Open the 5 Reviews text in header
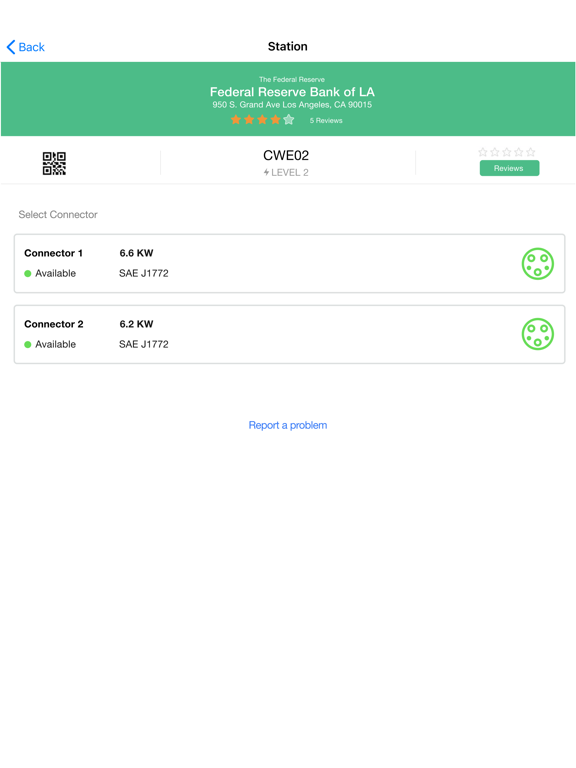 click(x=326, y=120)
